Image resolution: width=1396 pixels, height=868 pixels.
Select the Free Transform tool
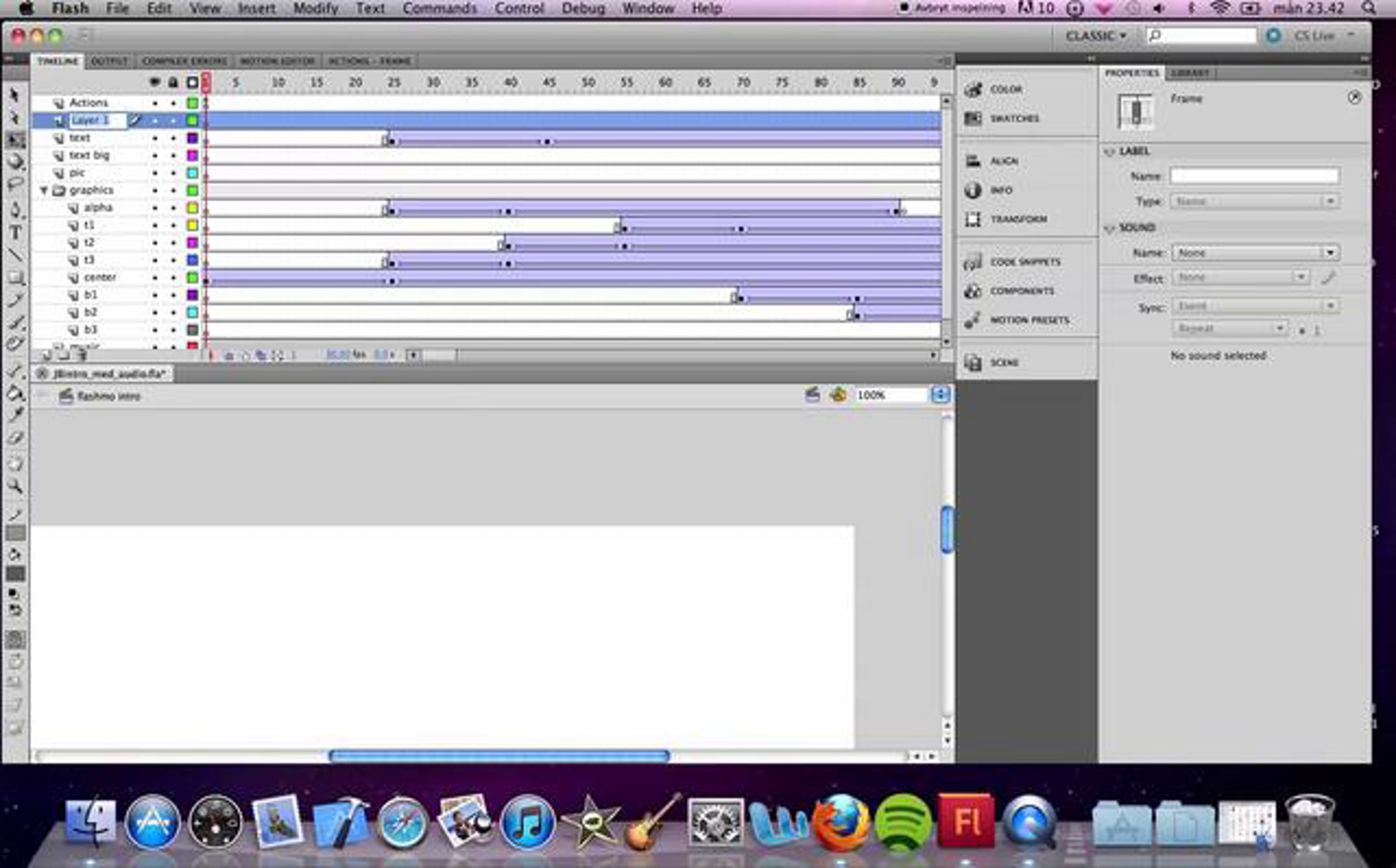click(15, 140)
